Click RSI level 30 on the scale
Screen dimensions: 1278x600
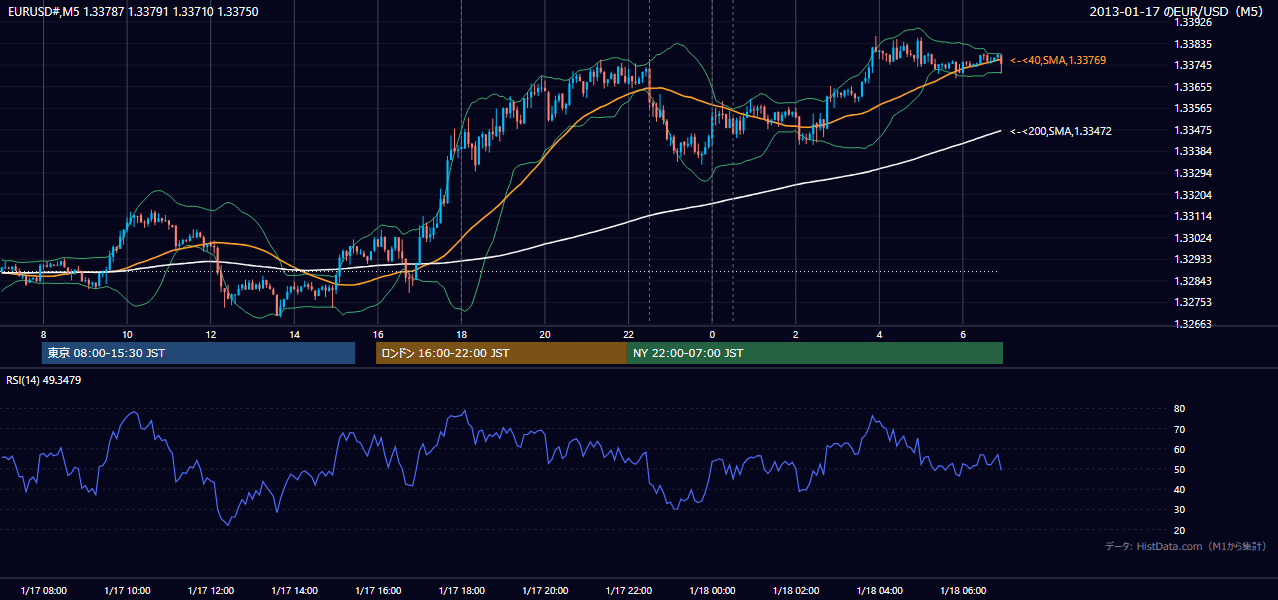click(x=1180, y=510)
